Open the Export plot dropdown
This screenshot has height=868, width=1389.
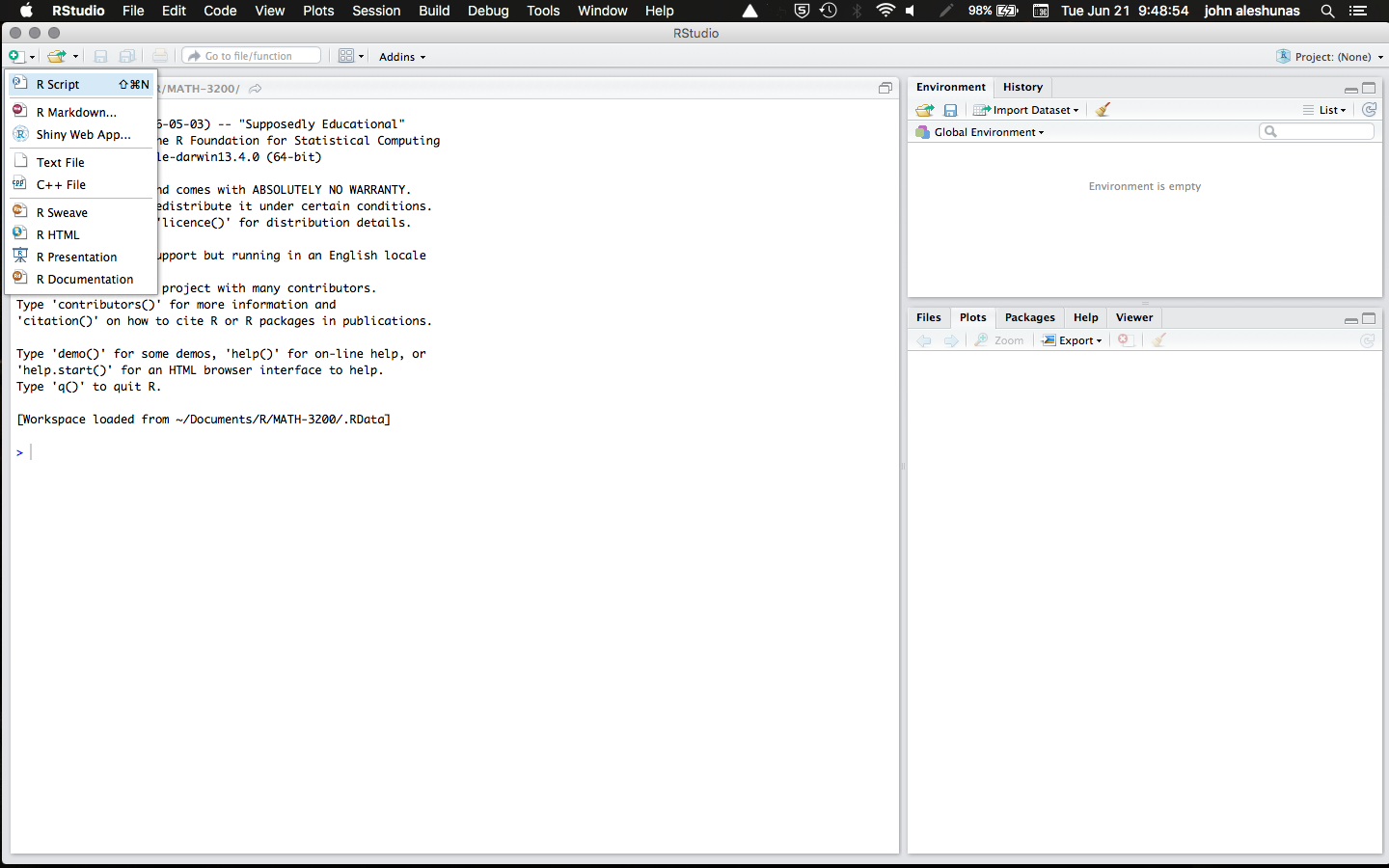[x=1073, y=339]
